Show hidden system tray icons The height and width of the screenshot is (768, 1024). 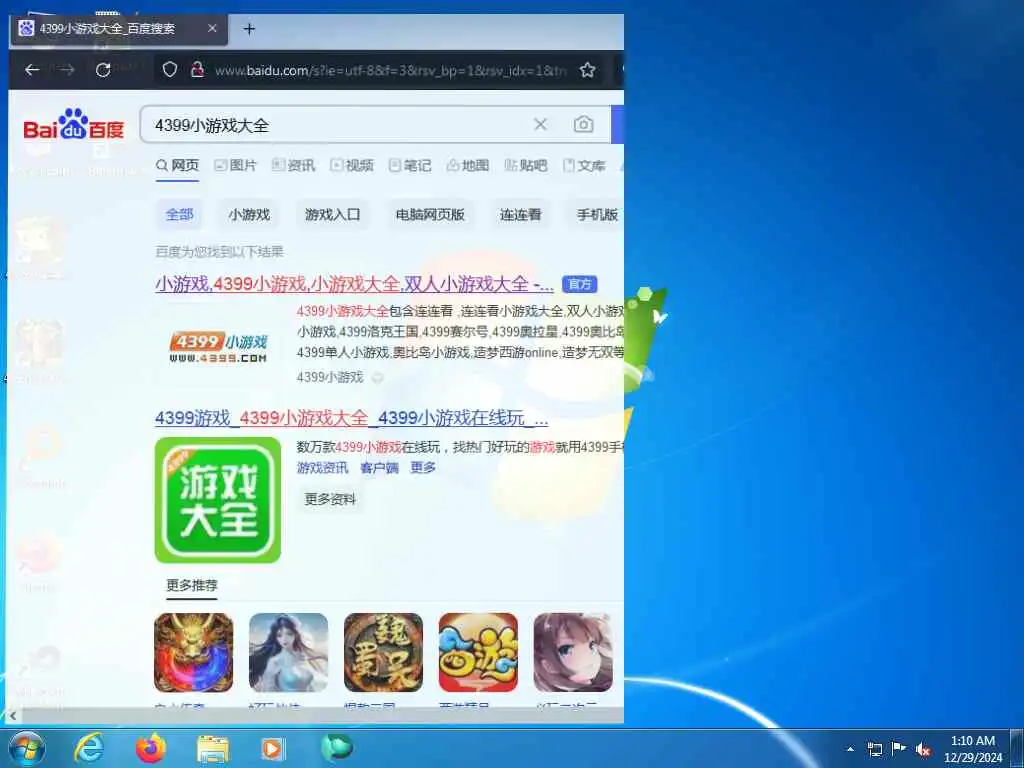tap(850, 749)
